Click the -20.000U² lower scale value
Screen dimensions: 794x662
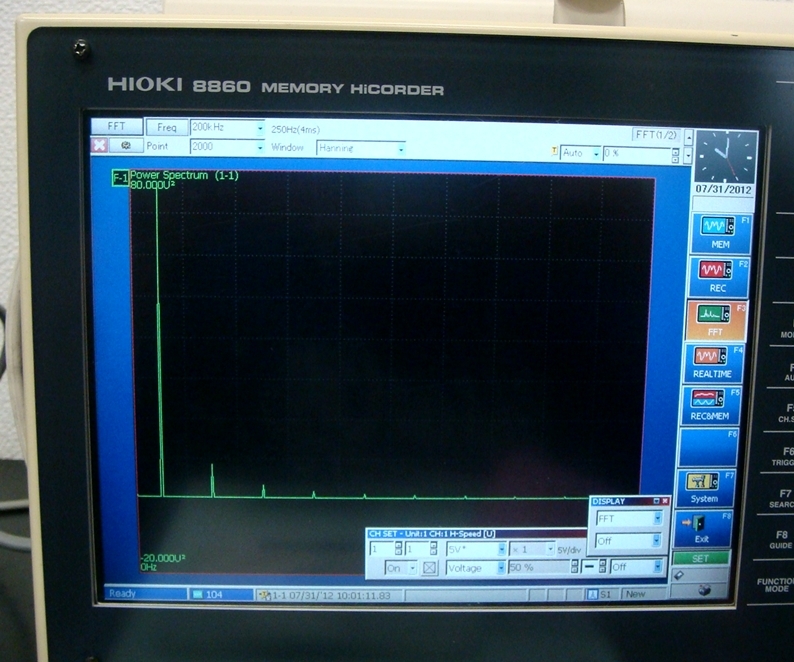(x=163, y=558)
